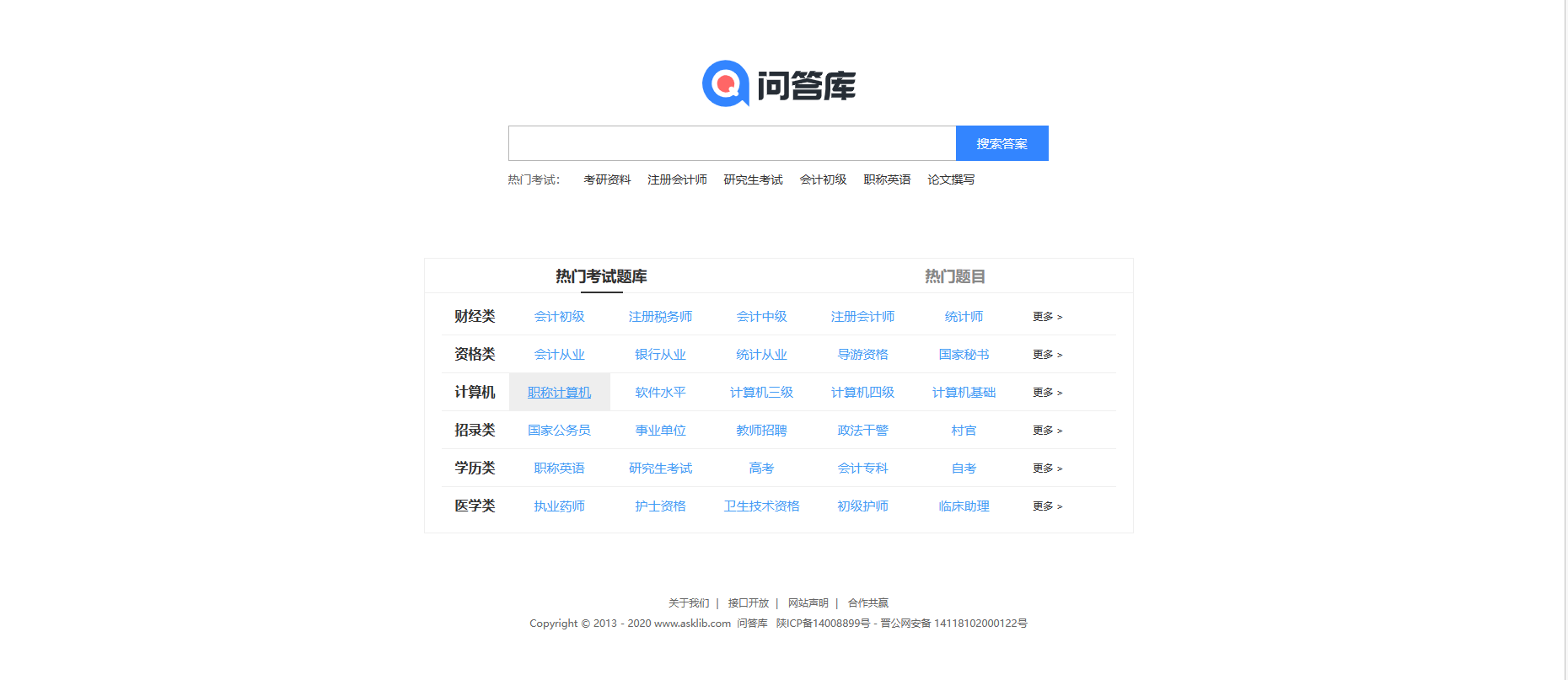The height and width of the screenshot is (680, 1568).
Task: Open the 计算机三级 category link
Action: (x=761, y=393)
